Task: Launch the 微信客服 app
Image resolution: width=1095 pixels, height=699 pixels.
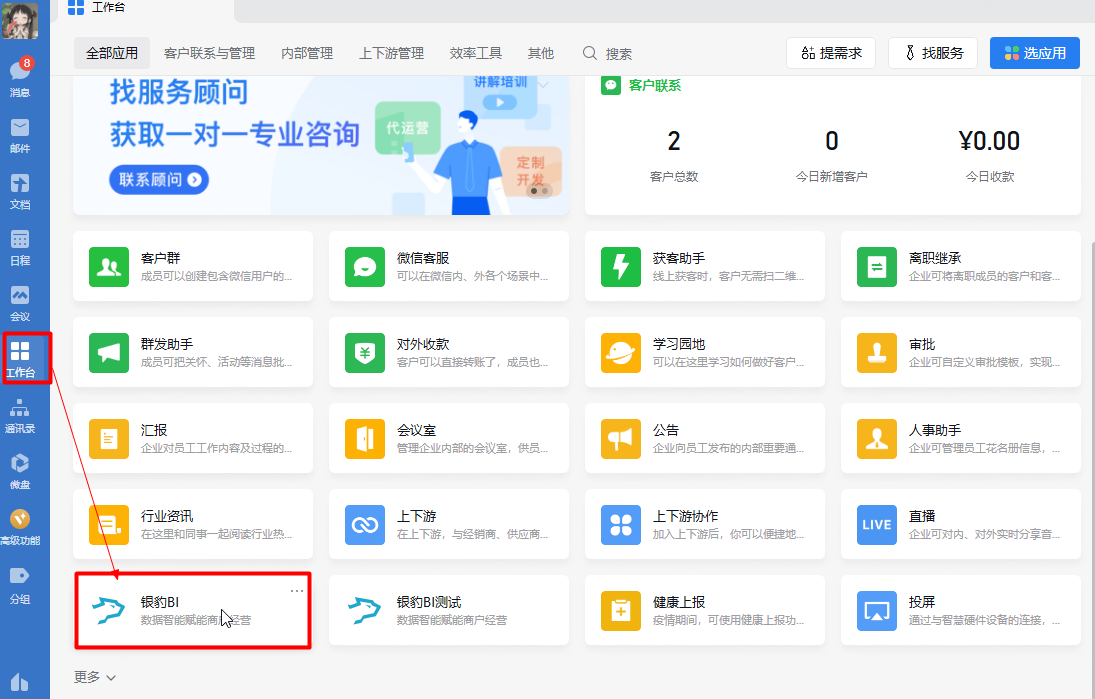Action: [x=448, y=265]
